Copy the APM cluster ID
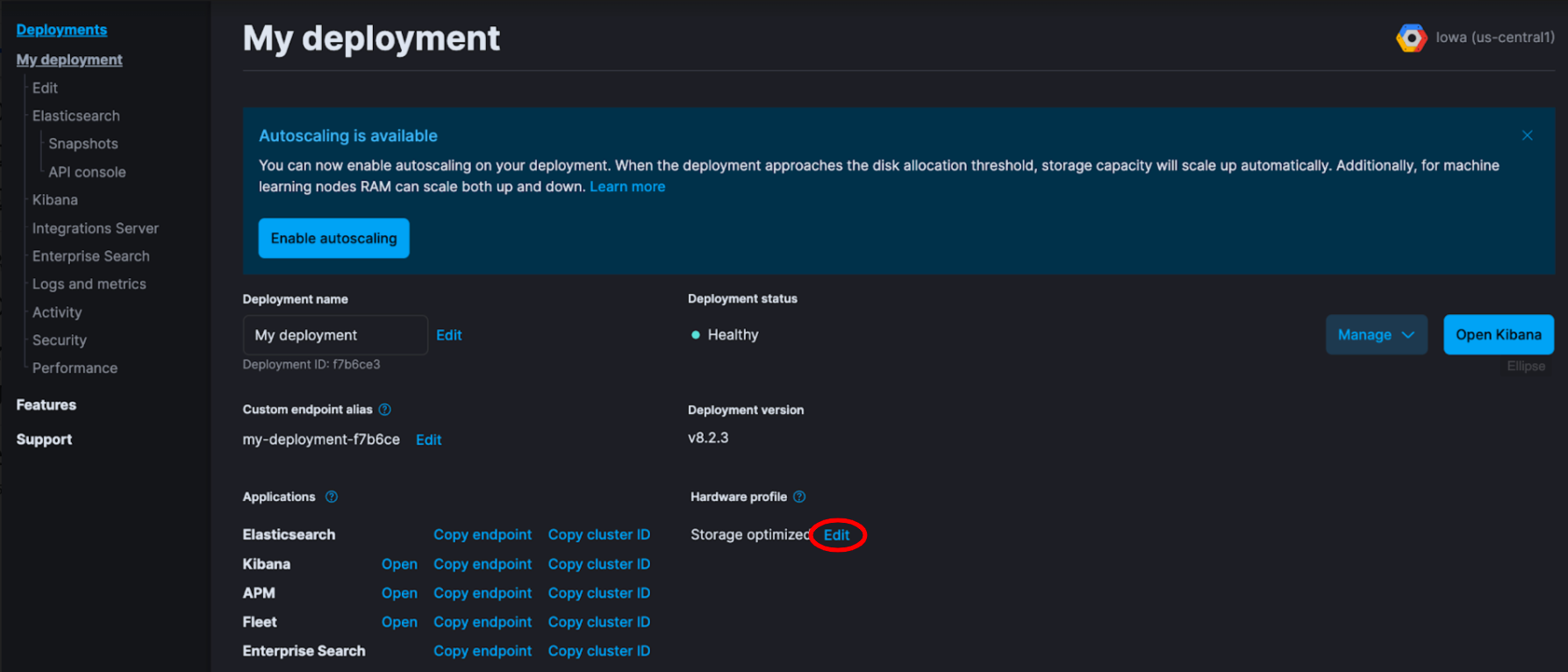 click(599, 593)
